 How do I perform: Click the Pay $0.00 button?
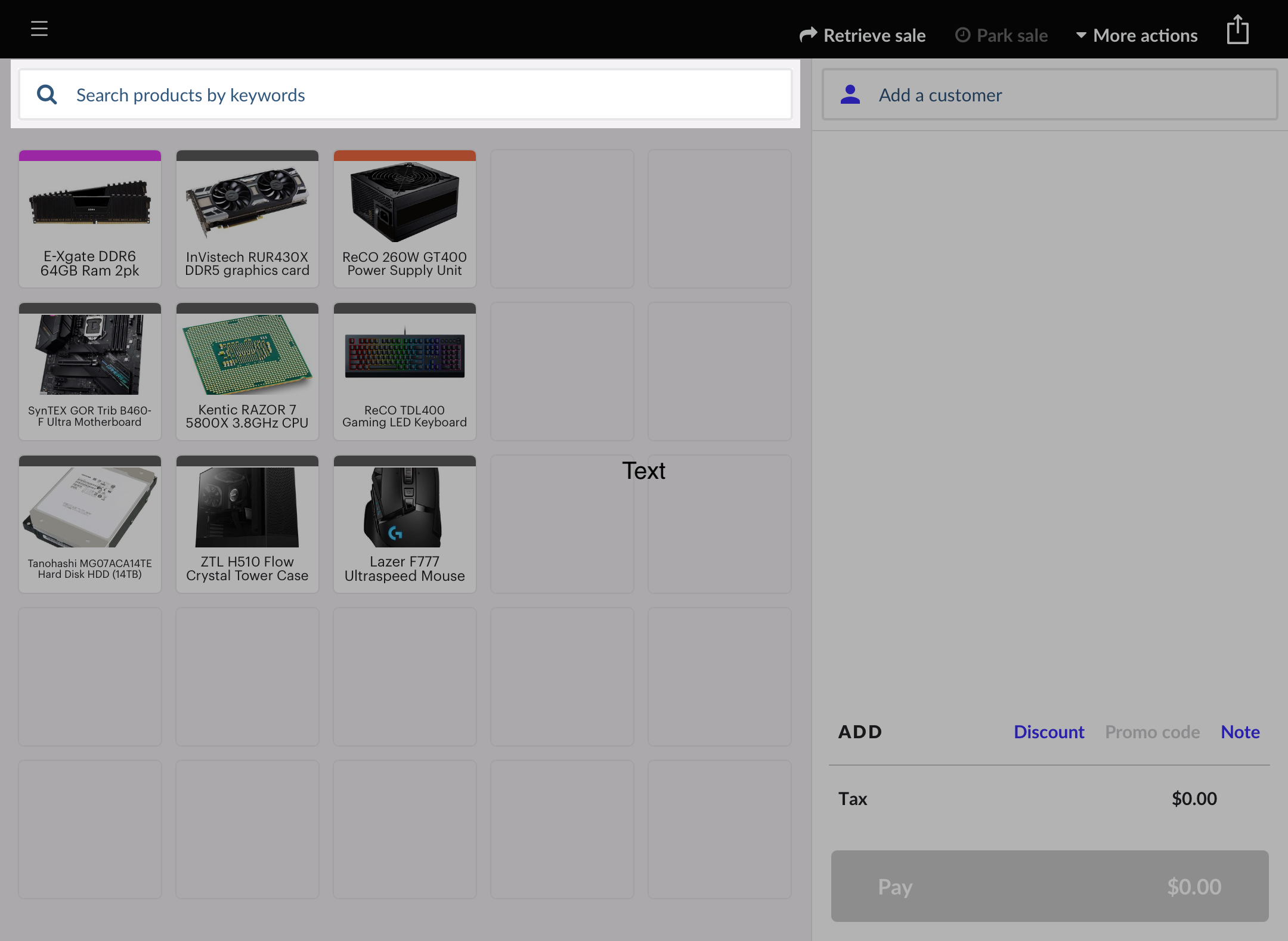(x=1049, y=886)
